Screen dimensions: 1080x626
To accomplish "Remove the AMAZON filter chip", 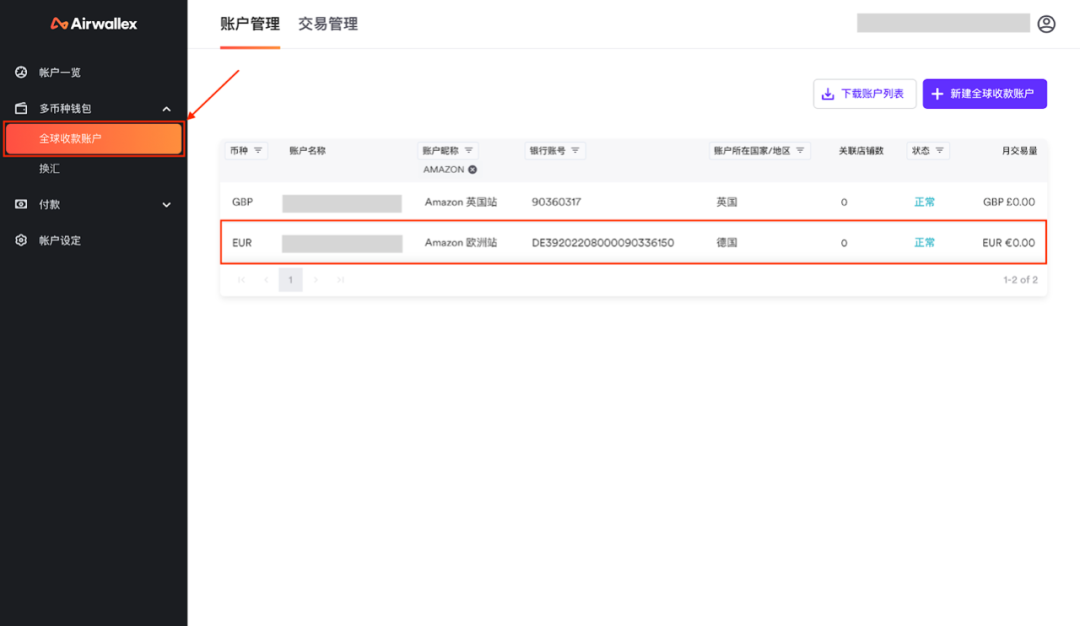I will click(x=470, y=169).
